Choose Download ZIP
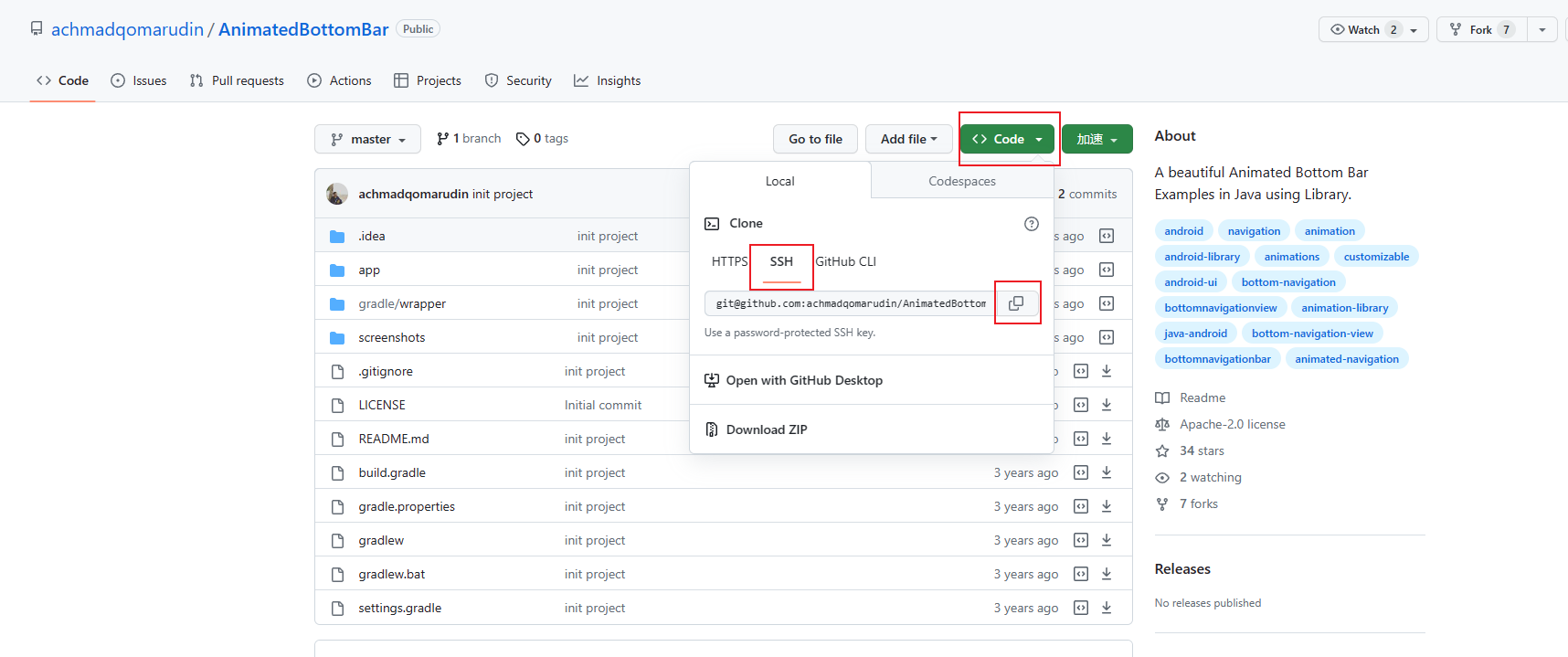The height and width of the screenshot is (657, 1568). [756, 429]
